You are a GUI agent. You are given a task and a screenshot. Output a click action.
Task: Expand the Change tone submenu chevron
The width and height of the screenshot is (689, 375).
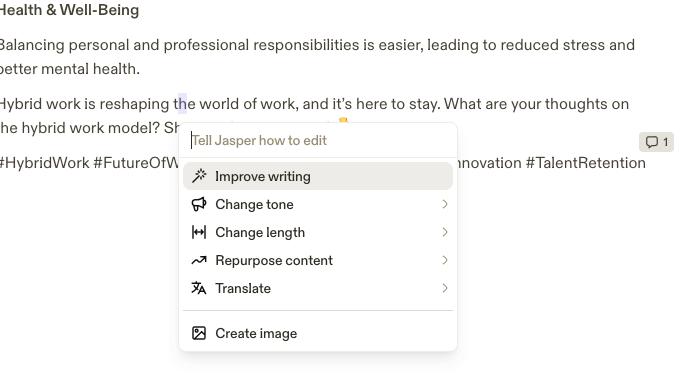tap(445, 204)
